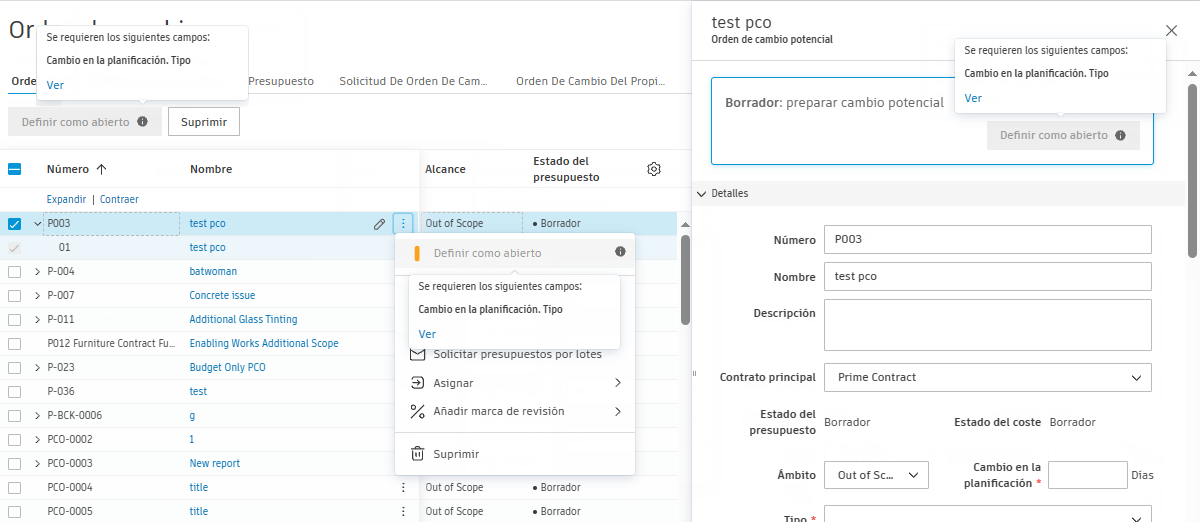
Task: Check the Concrete issue row checkbox
Action: click(x=15, y=296)
